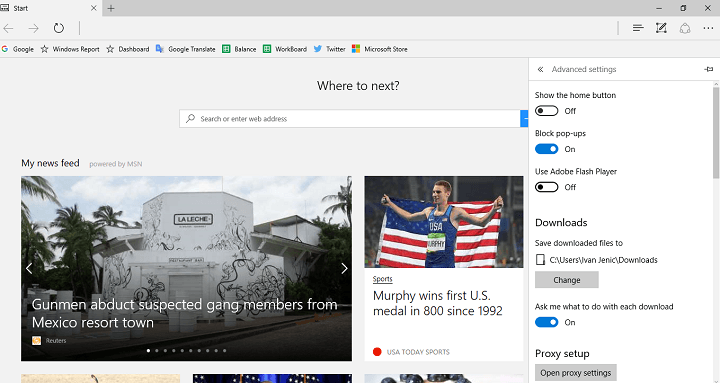
Task: Open Murphy wins first U.S. medal article
Action: [438, 303]
